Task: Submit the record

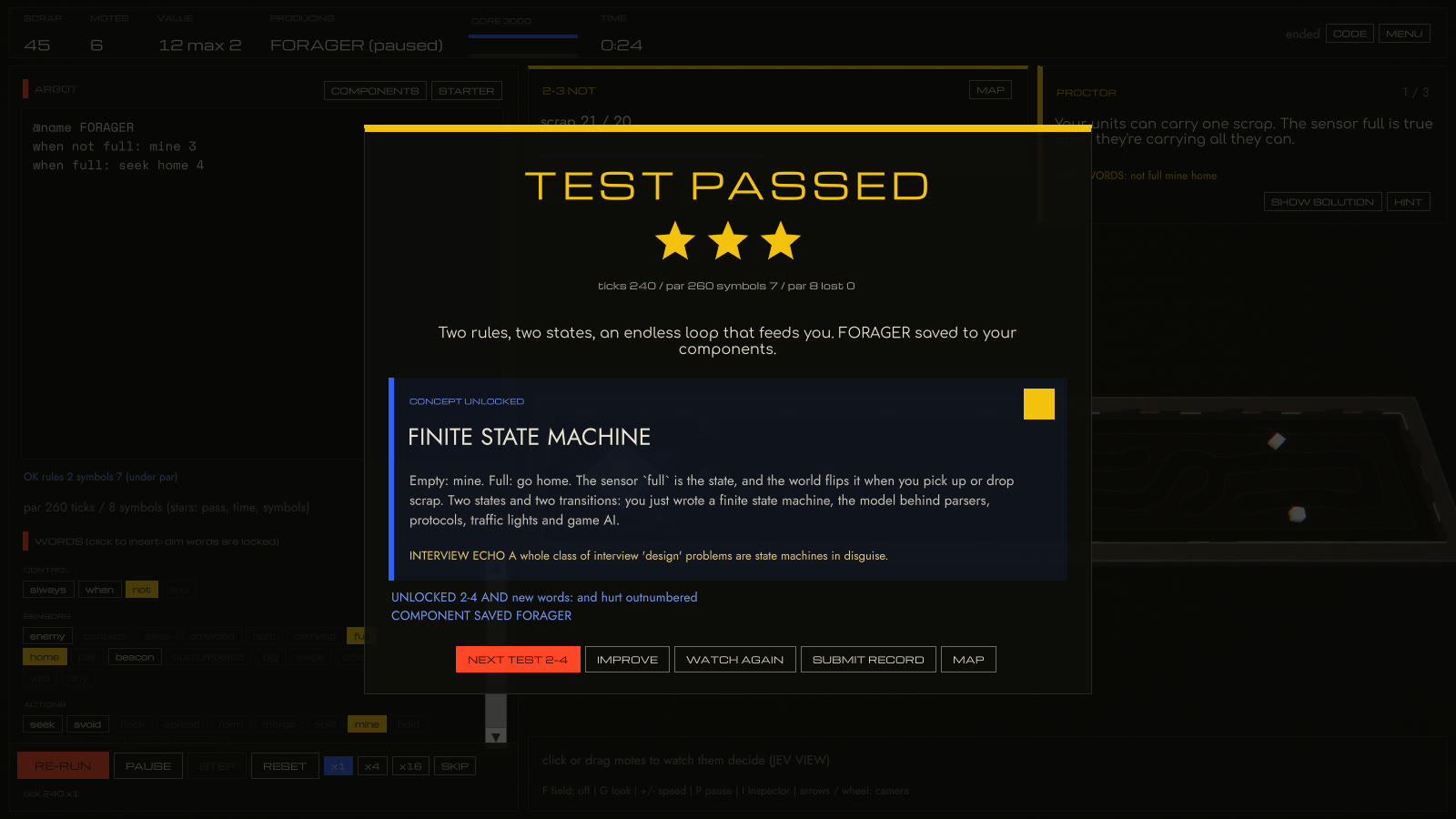Action: tap(868, 660)
